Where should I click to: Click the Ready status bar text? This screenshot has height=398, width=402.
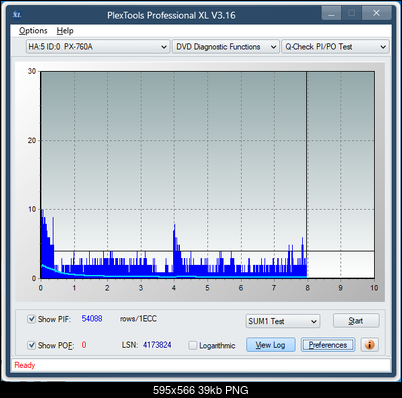click(x=25, y=365)
